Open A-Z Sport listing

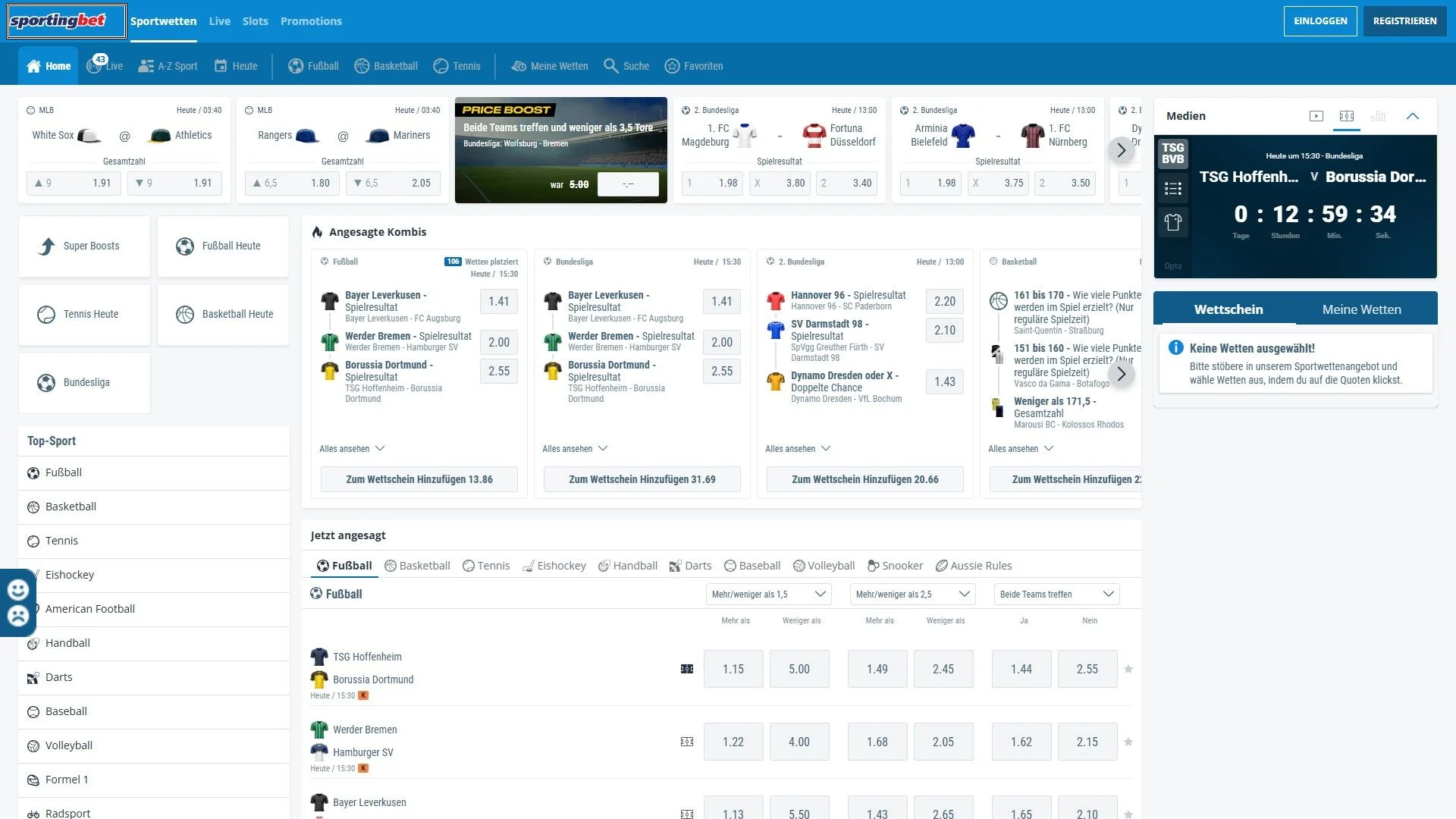pos(168,66)
